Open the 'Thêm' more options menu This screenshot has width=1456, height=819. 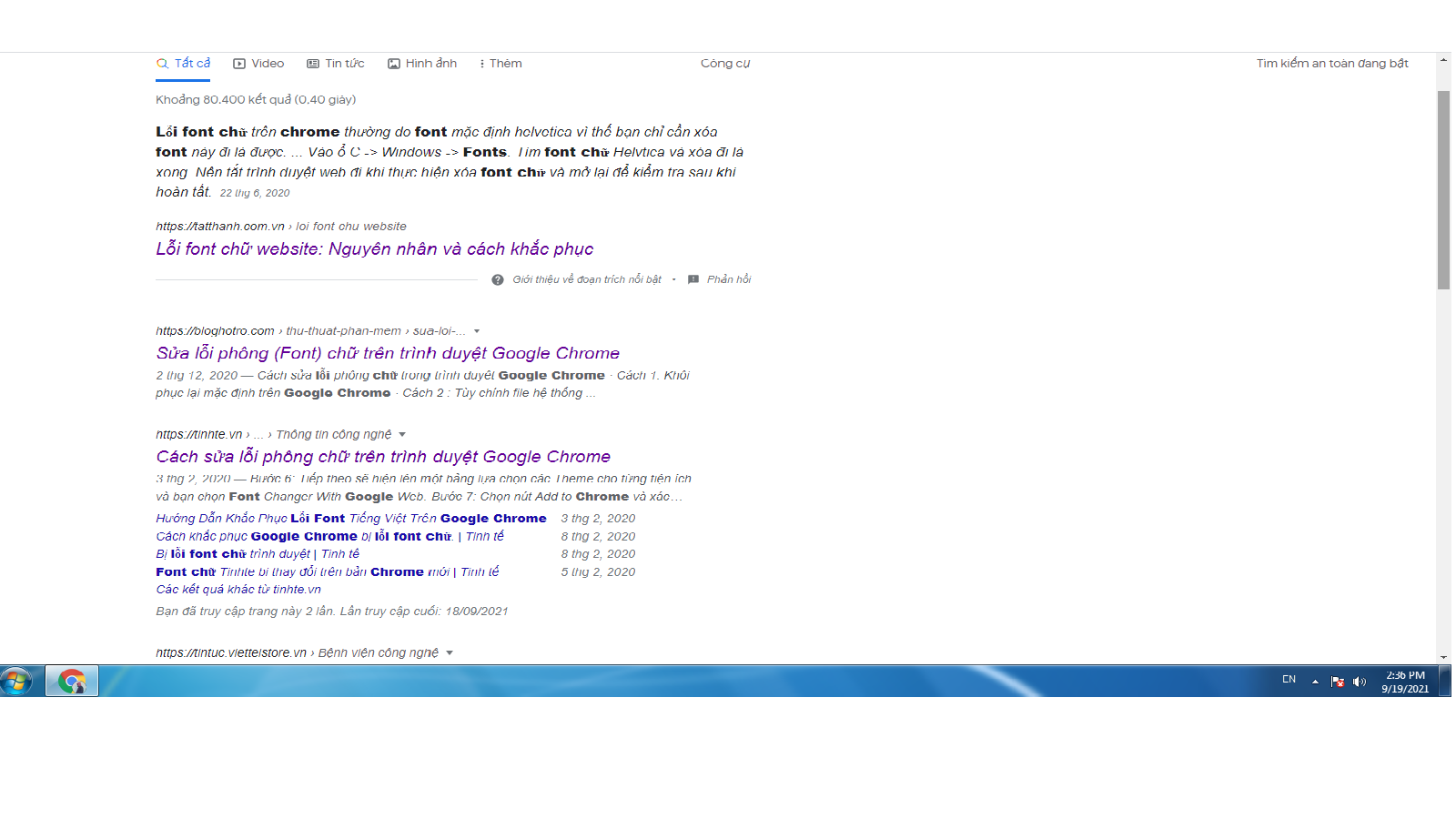tap(500, 64)
